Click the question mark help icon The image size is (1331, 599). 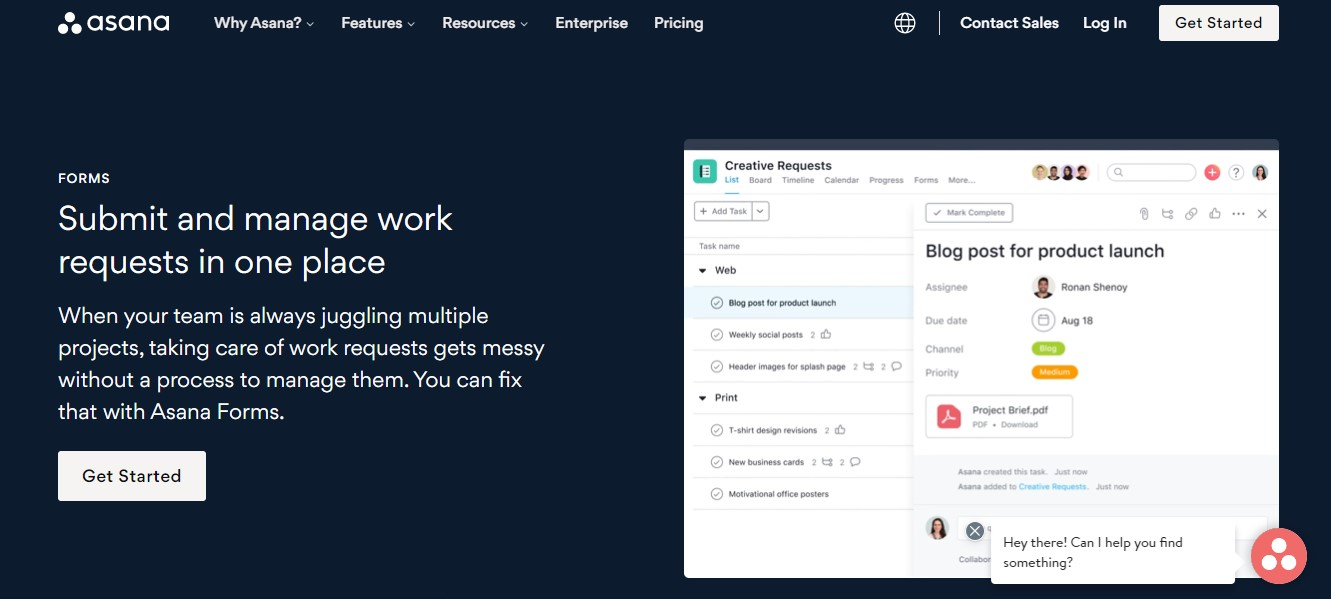(x=1236, y=172)
